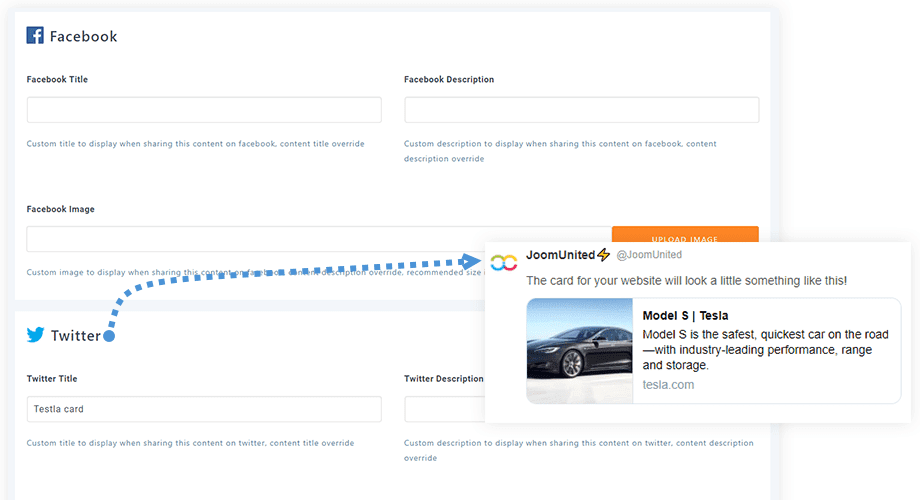Click the blue dot next to Twitter heading

pyautogui.click(x=109, y=336)
